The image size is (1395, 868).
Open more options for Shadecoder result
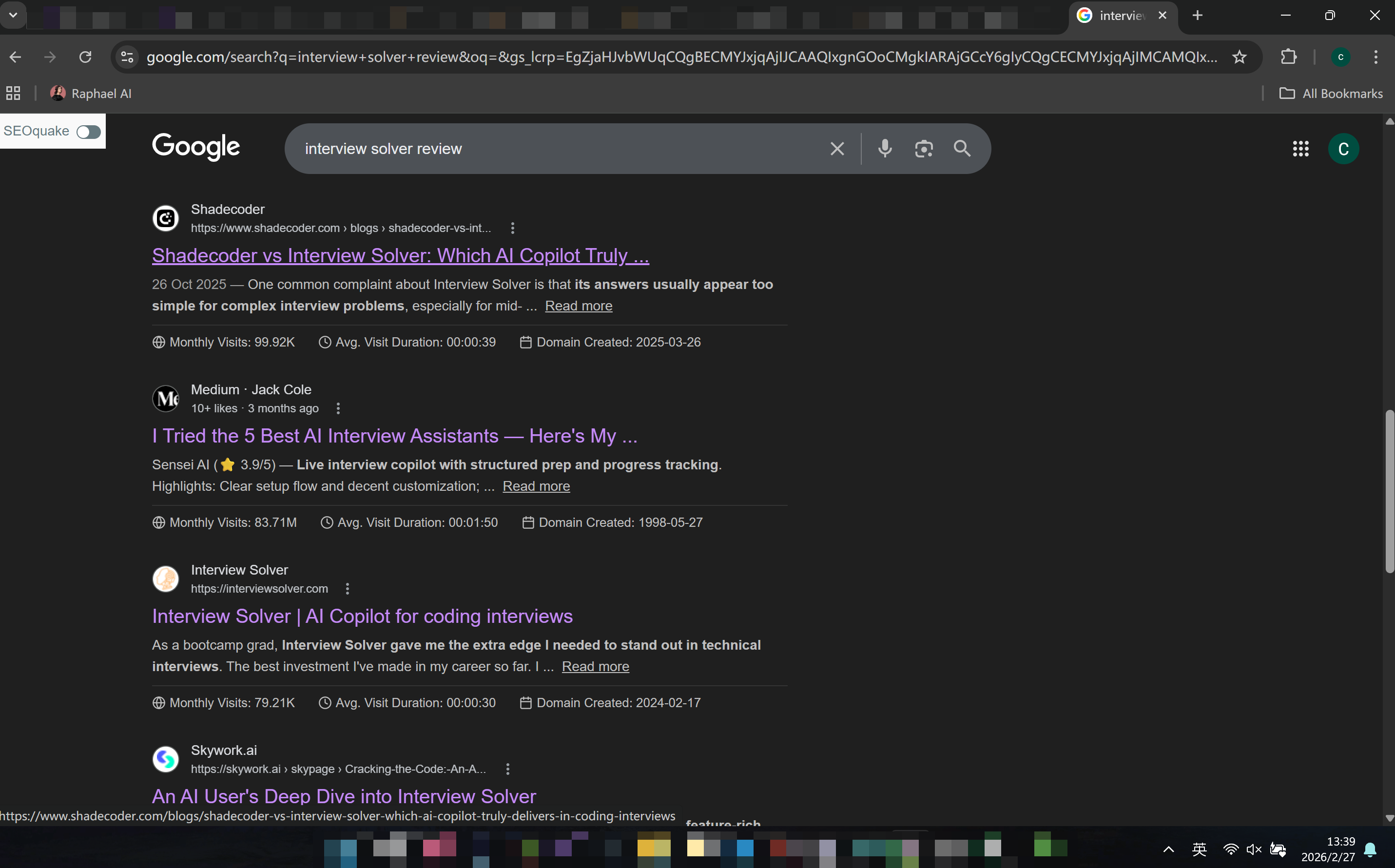(513, 228)
